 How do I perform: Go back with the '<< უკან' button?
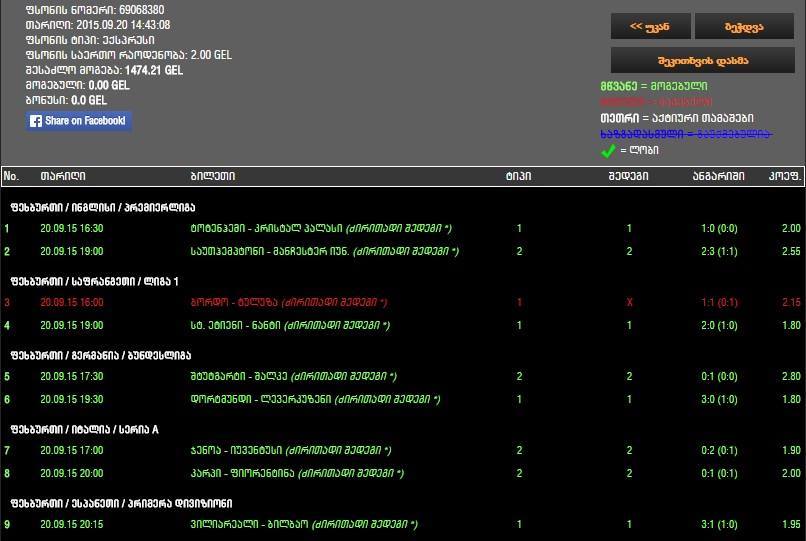point(650,26)
